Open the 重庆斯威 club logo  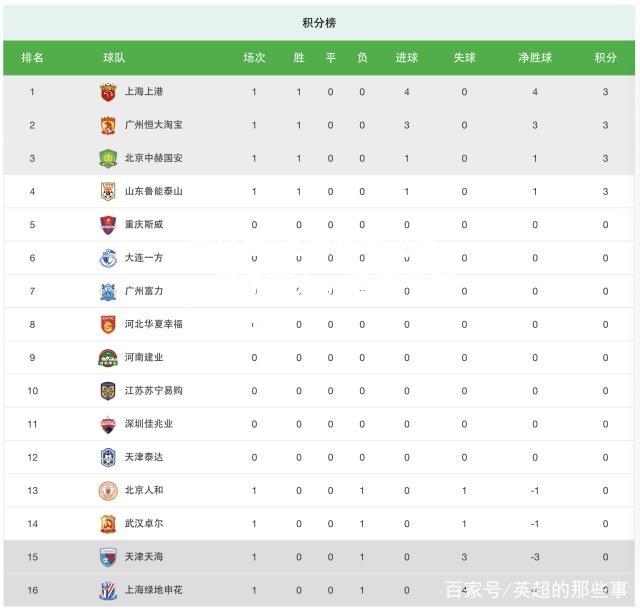pos(108,225)
